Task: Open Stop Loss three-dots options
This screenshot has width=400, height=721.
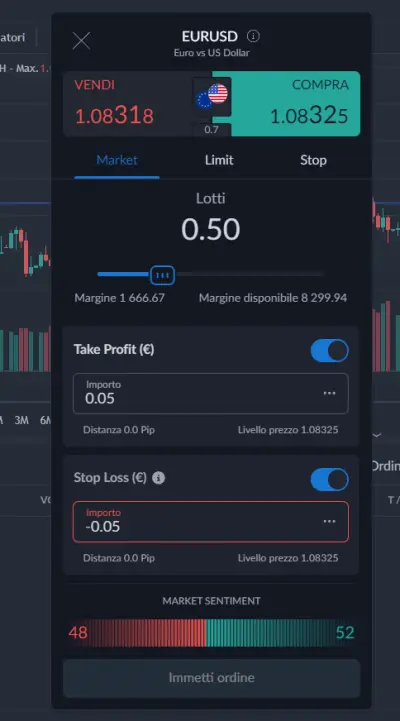Action: point(329,521)
